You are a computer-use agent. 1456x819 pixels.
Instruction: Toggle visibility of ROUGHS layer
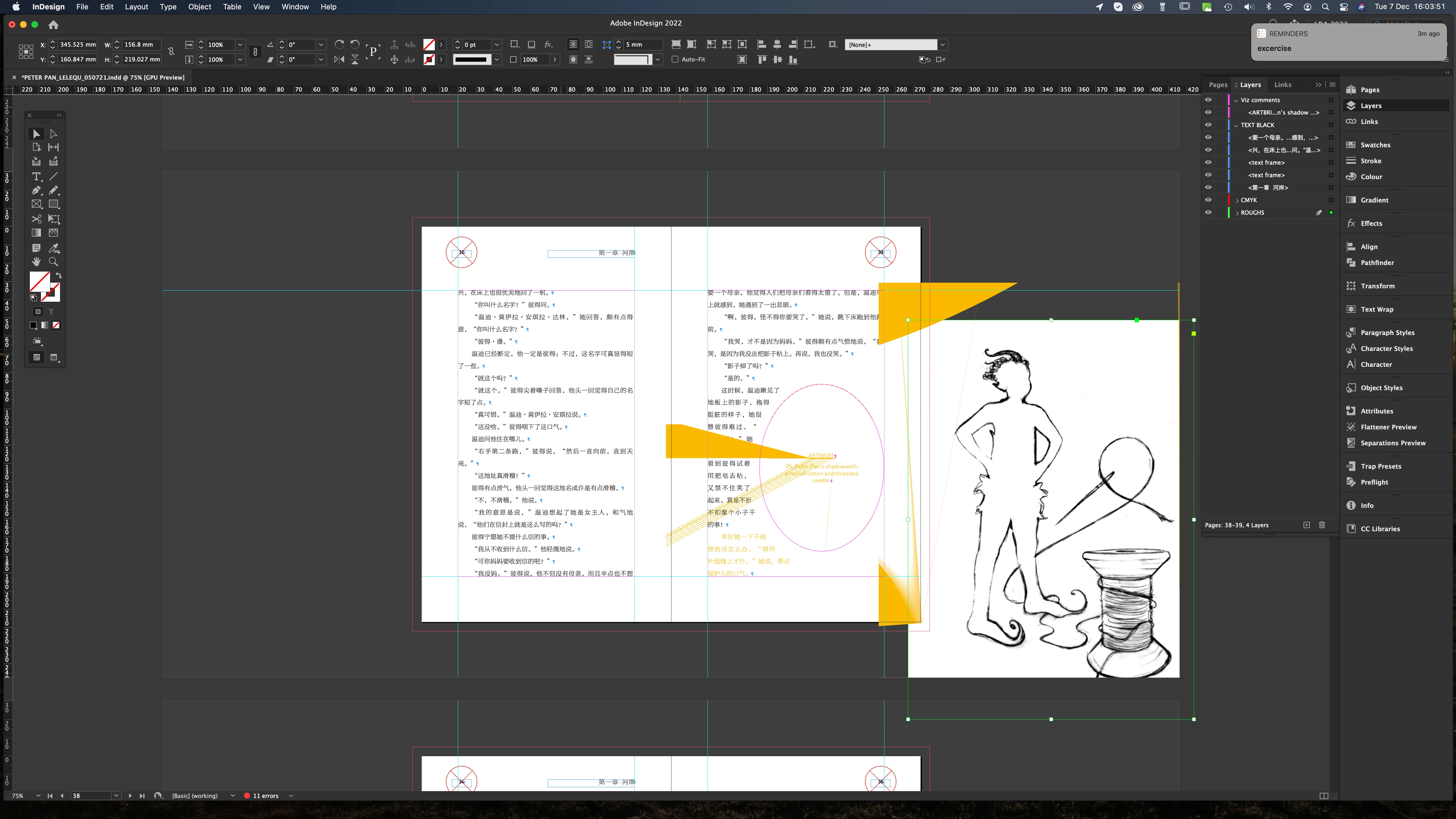click(x=1208, y=212)
